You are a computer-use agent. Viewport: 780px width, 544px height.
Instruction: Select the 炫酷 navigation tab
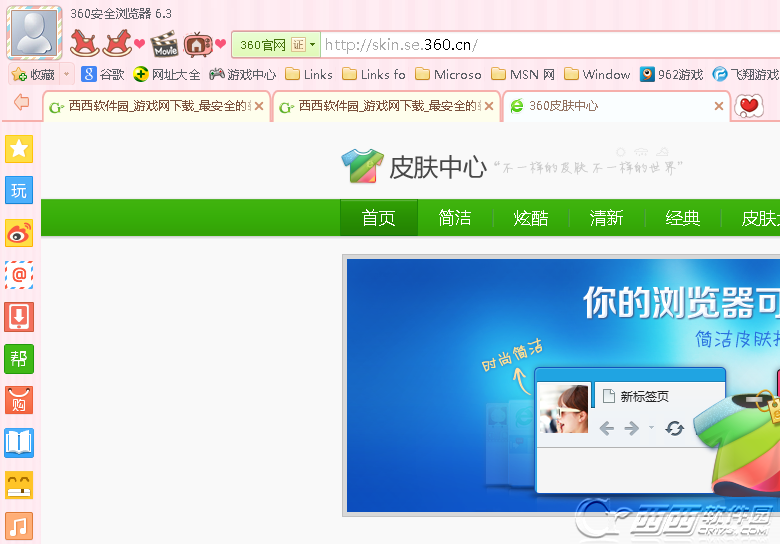tap(531, 218)
